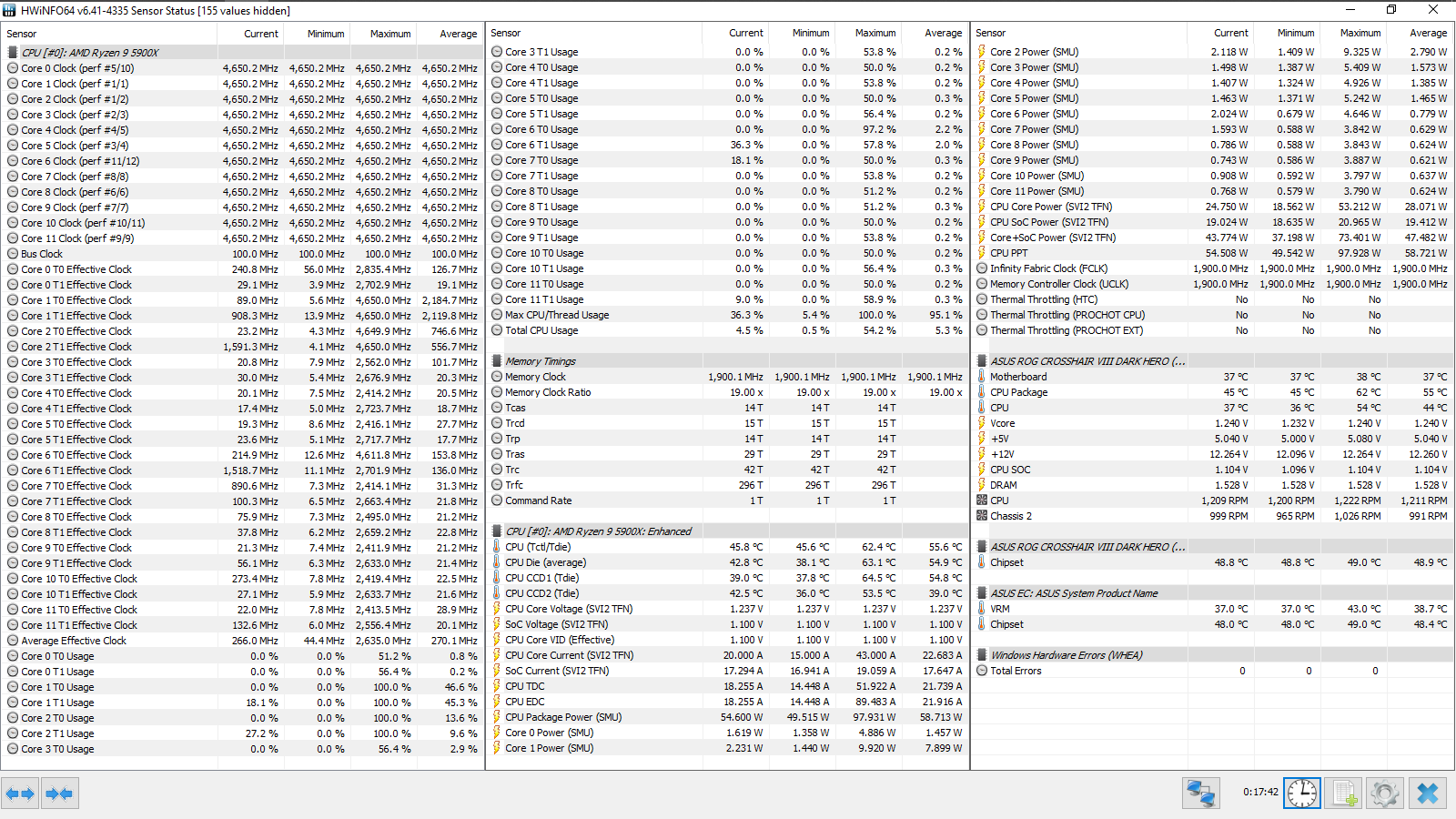Image resolution: width=1456 pixels, height=819 pixels.
Task: Select the Total Errors row
Action: [x=1212, y=671]
